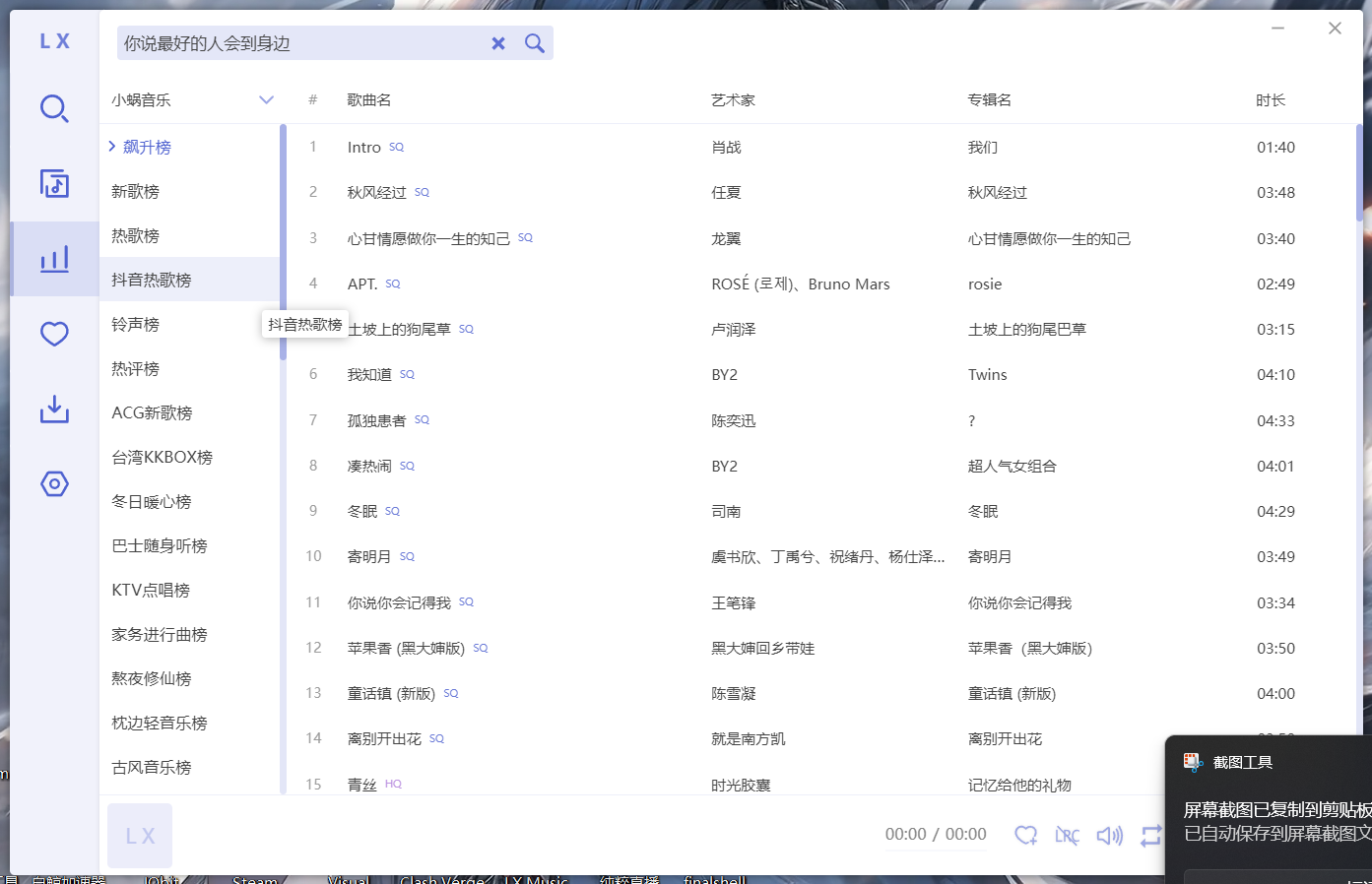Open the volume speaker icon in the player
This screenshot has width=1372, height=884.
pos(1108,835)
